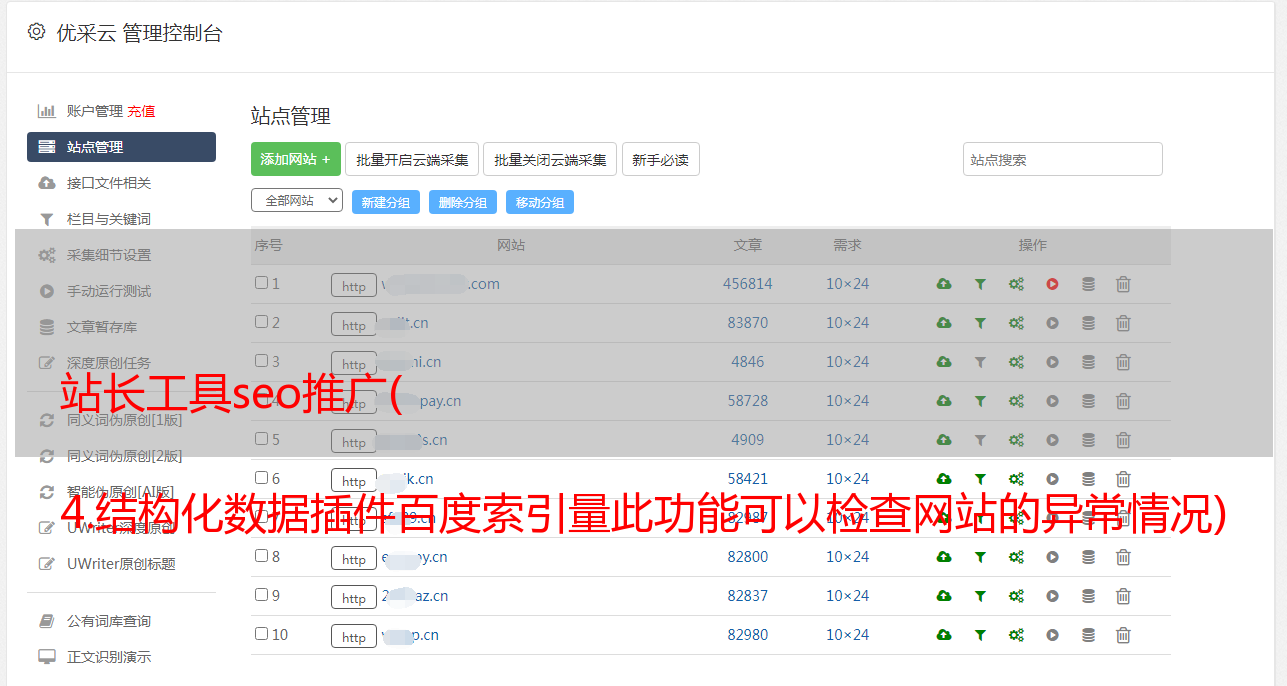Screen dimensions: 1287x686
Task: Click cloud upload icon in row 10
Action: coord(944,635)
